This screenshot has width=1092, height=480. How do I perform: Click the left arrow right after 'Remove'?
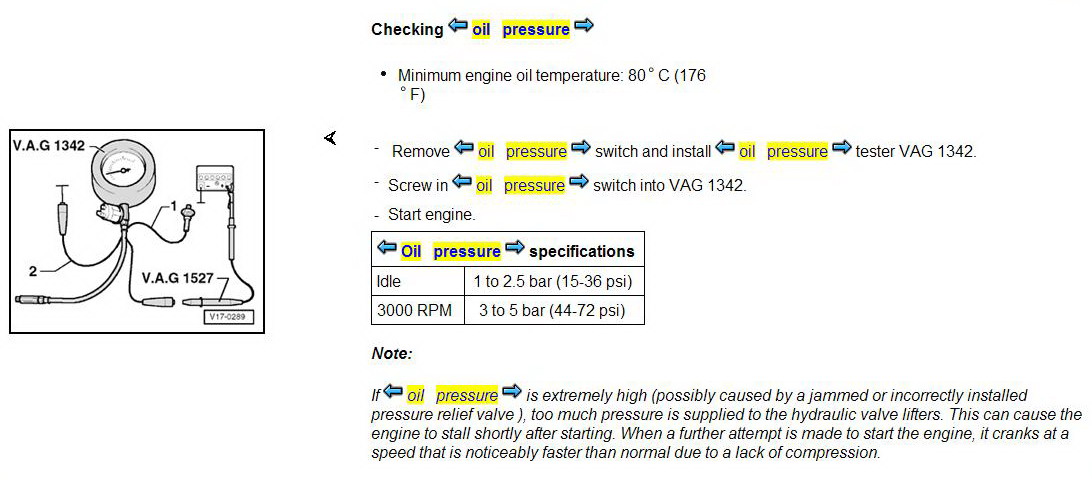(463, 149)
